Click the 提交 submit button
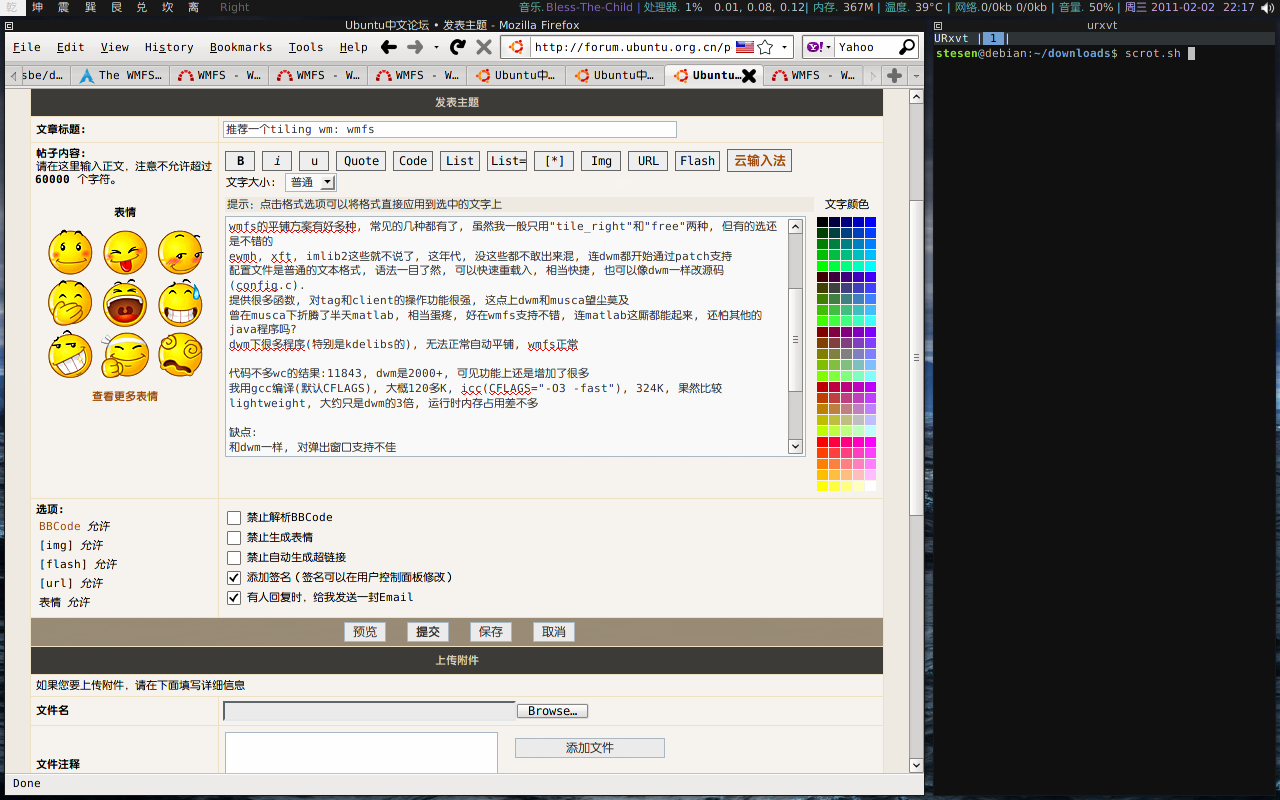The image size is (1280, 800). [428, 632]
